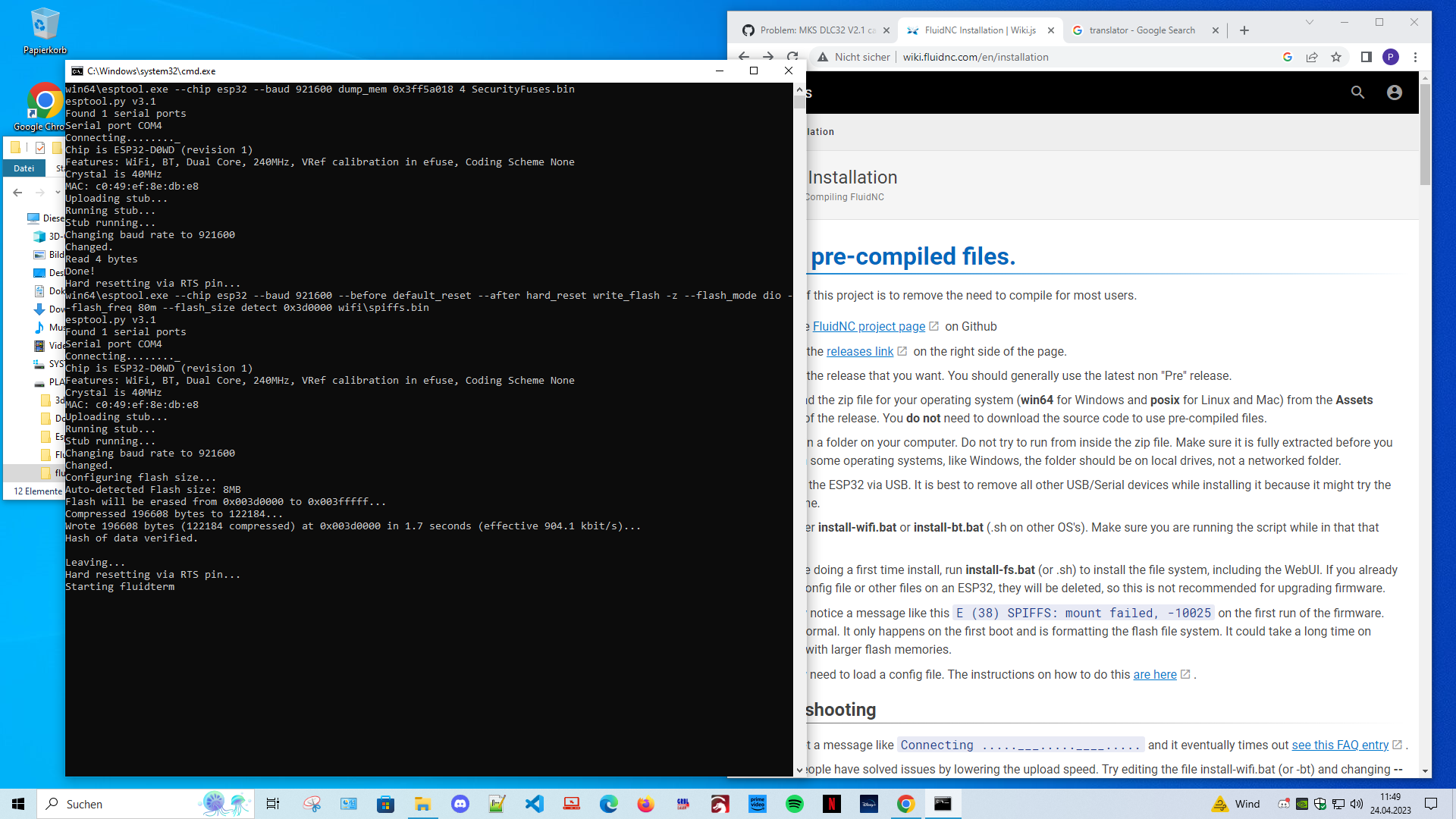Open the search icon on the FluidNC page

1357,92
